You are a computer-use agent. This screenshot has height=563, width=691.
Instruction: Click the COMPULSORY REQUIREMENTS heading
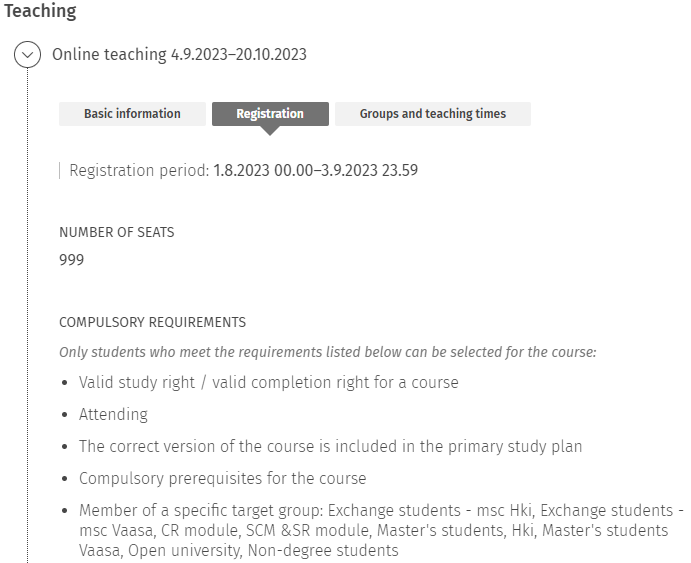tap(152, 322)
